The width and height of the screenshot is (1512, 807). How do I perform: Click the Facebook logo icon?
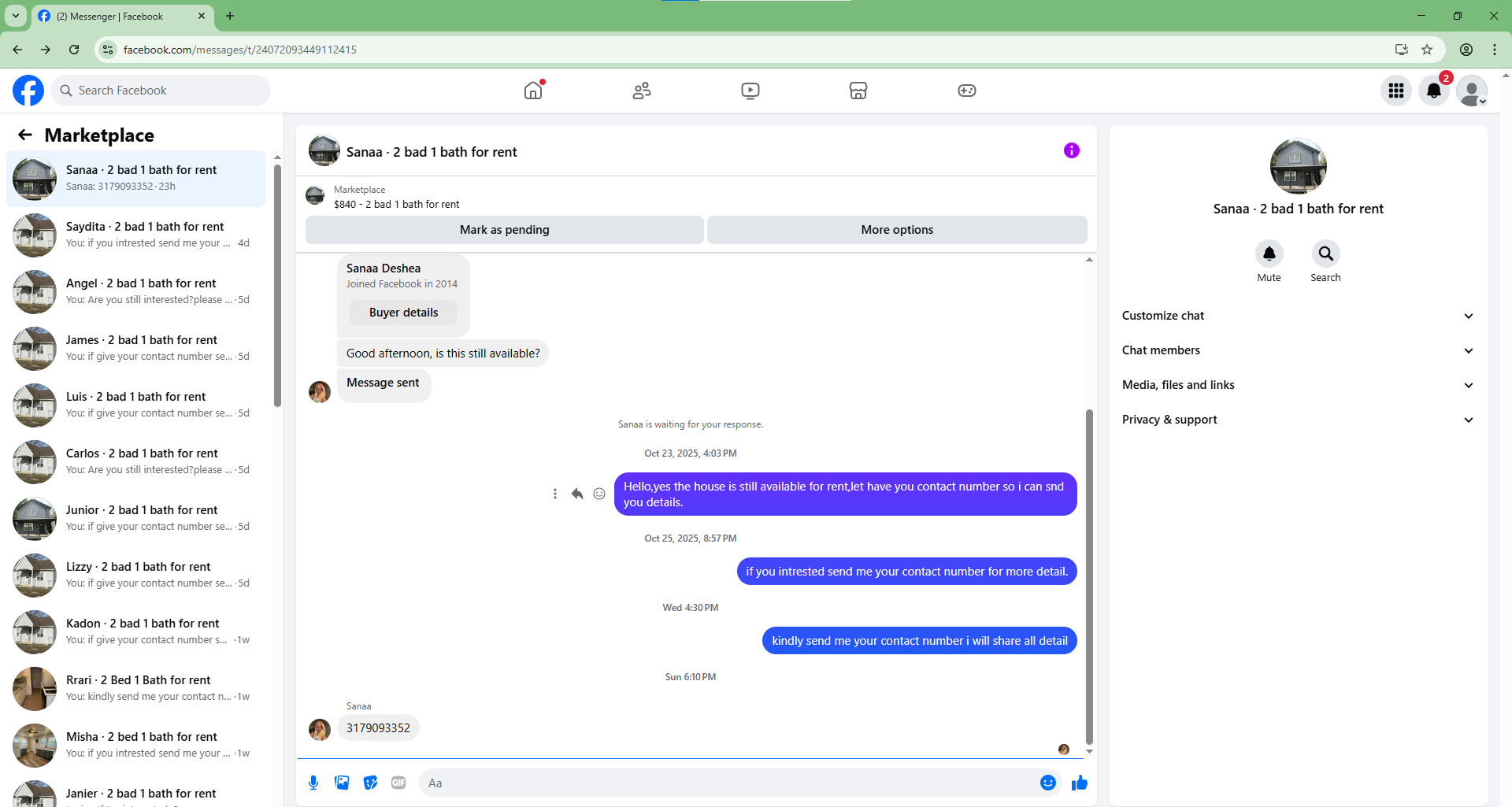(28, 91)
